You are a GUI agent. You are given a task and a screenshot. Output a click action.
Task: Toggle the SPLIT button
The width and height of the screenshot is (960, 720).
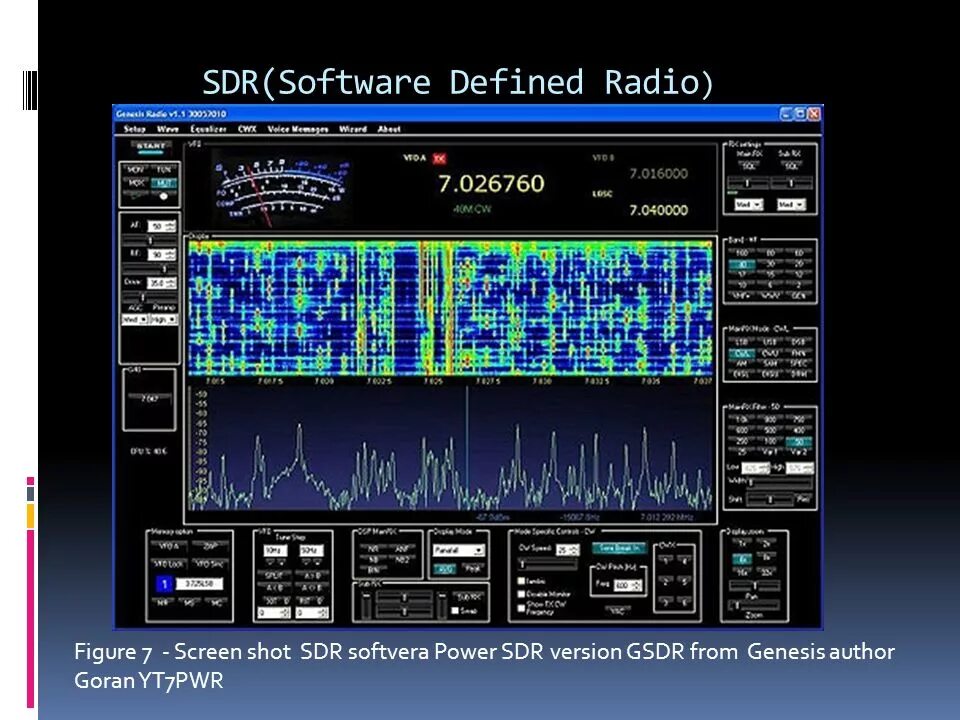coord(274,576)
